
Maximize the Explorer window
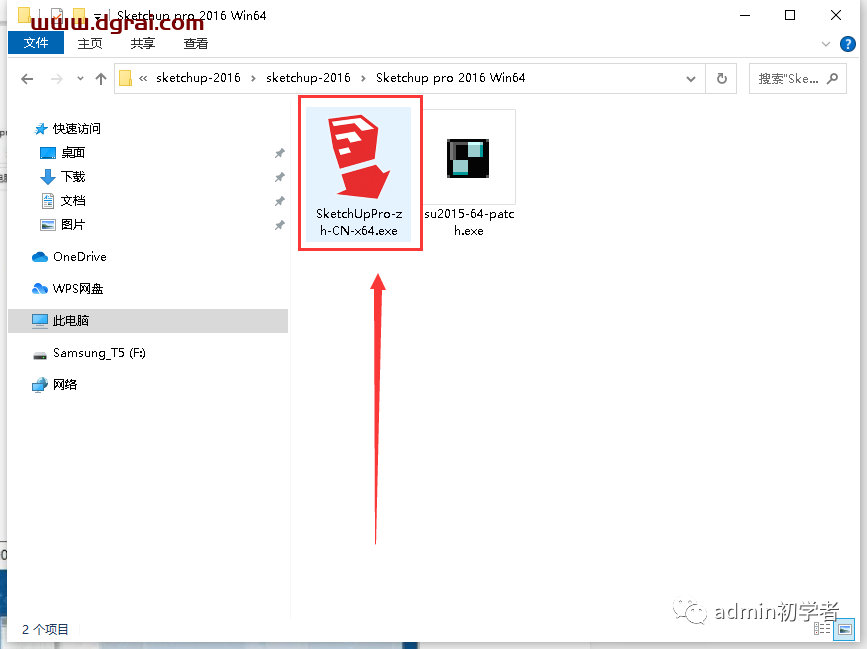click(x=790, y=15)
